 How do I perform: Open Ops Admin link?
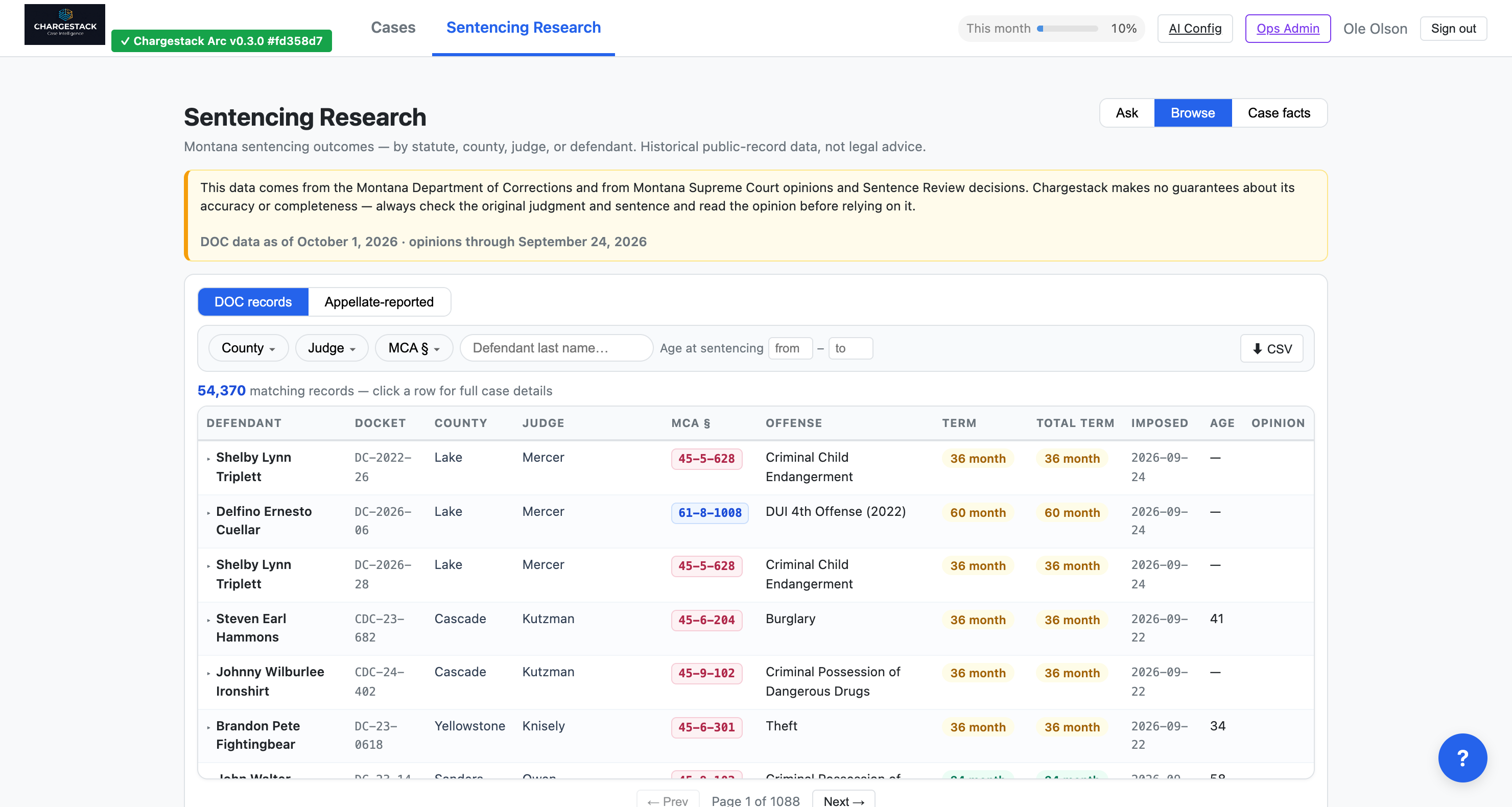[x=1287, y=28]
